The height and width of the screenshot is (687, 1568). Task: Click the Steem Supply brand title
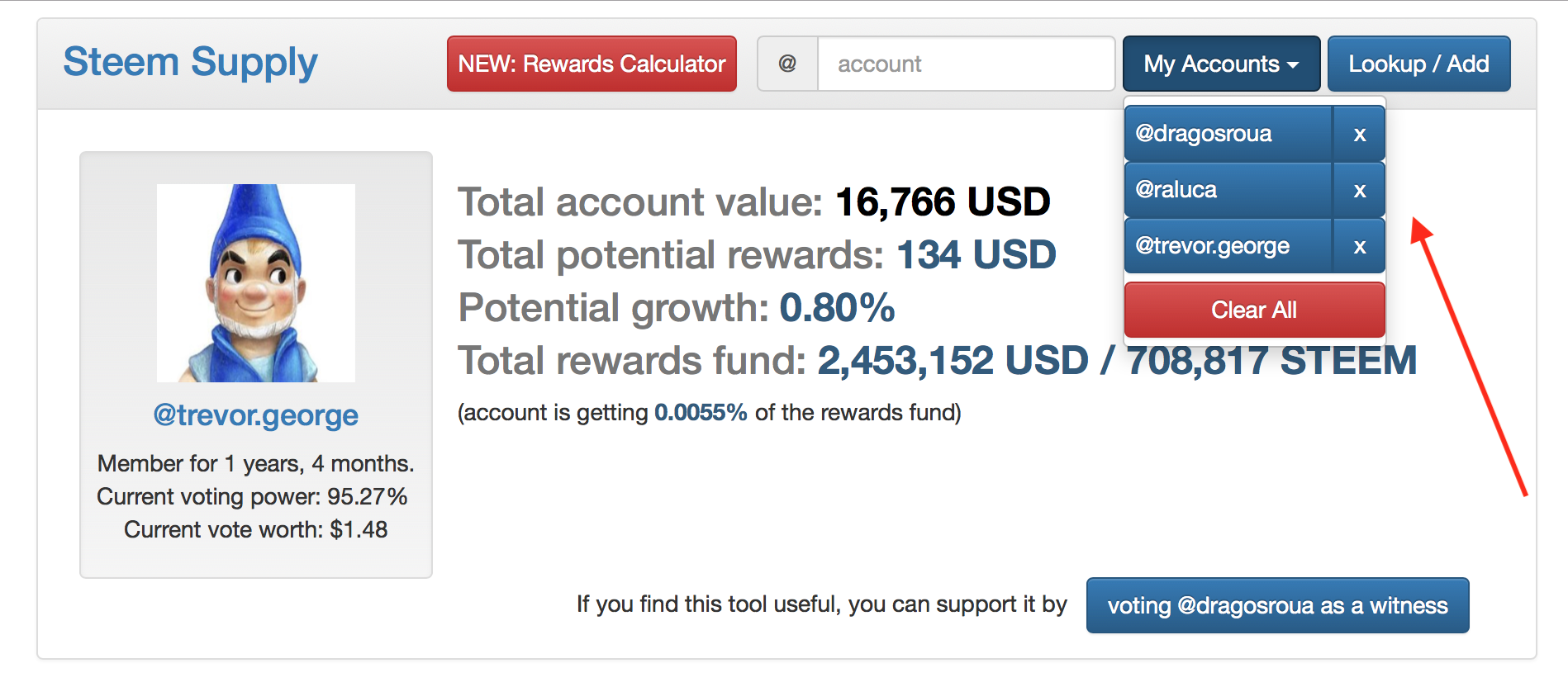(x=190, y=63)
